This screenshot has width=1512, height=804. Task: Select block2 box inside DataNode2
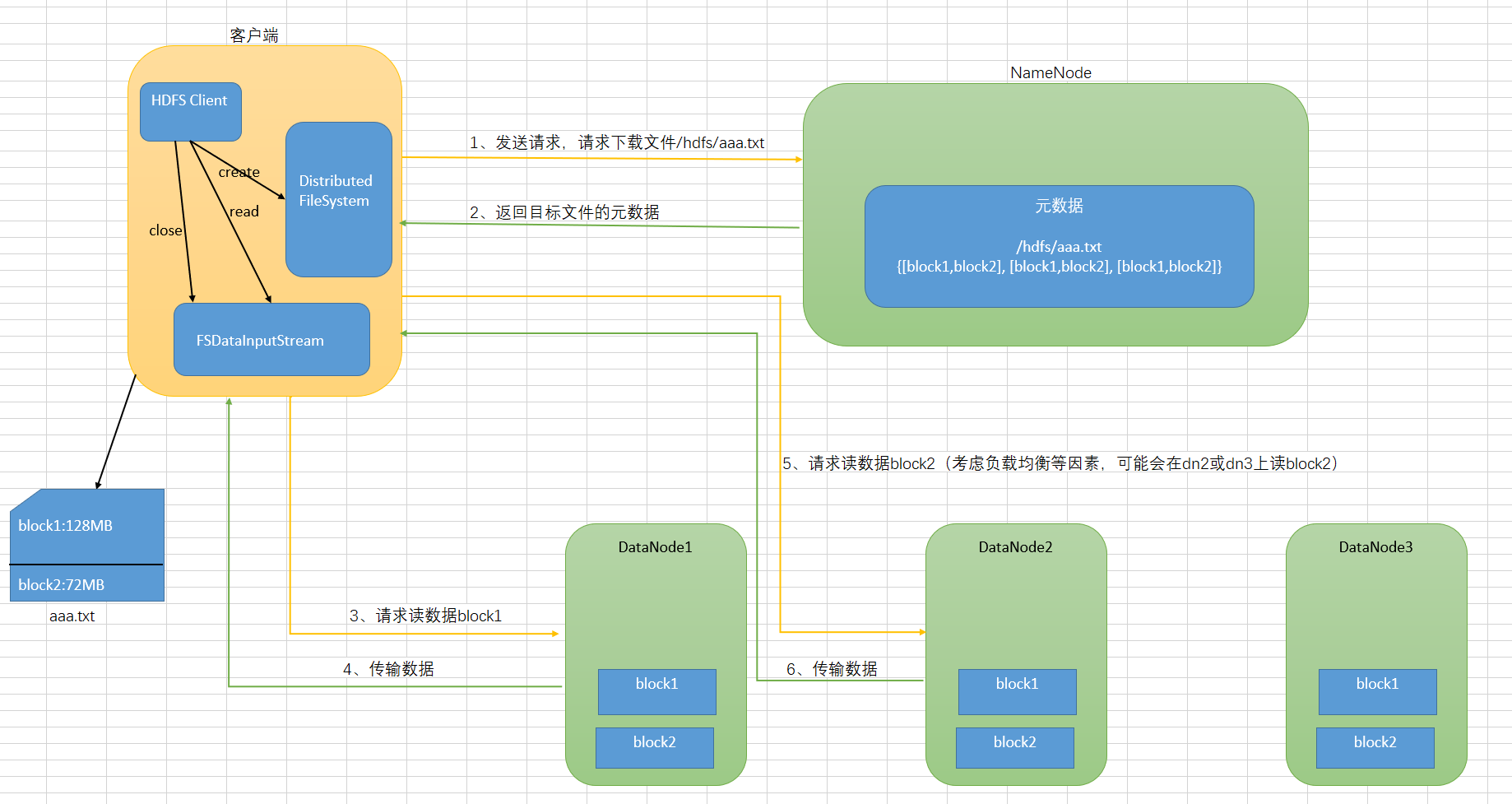click(x=1015, y=748)
